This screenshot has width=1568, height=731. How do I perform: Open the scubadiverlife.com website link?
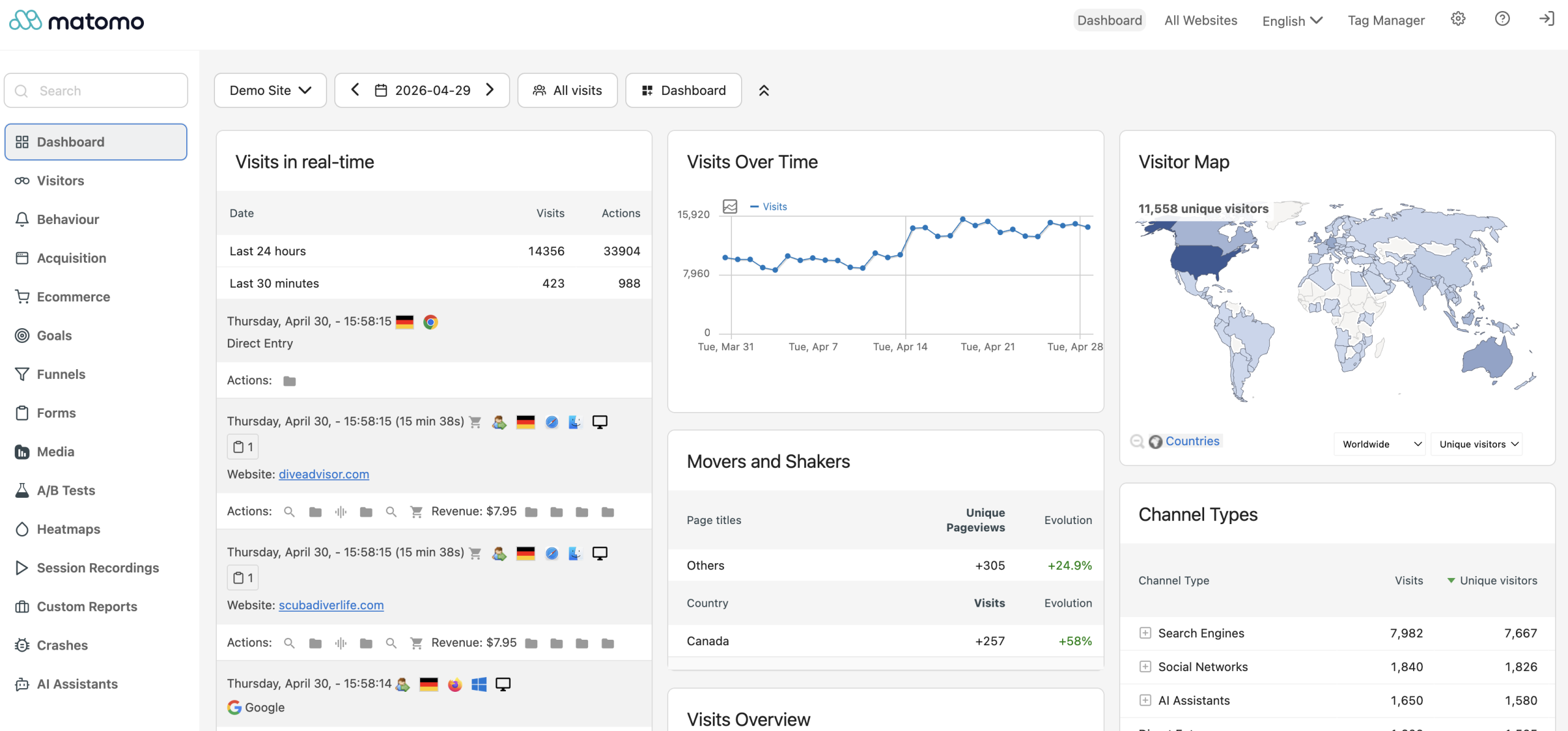tap(331, 605)
